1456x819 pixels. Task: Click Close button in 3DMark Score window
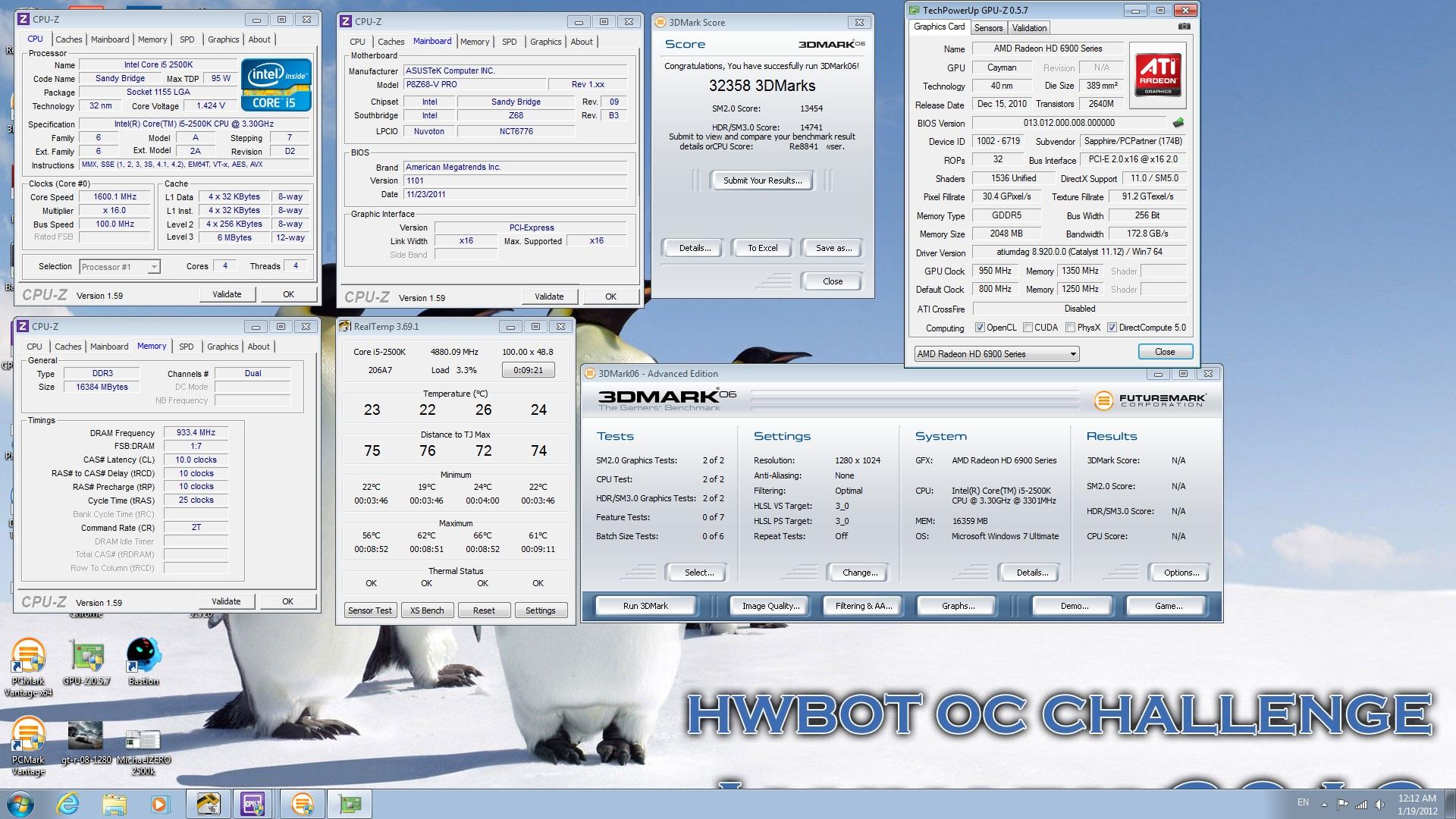tap(832, 281)
